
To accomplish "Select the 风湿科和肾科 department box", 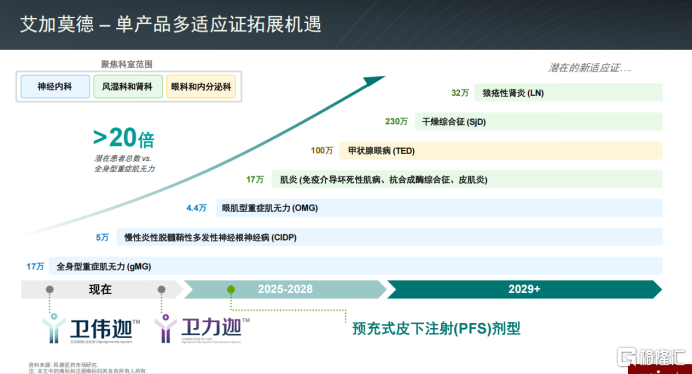I will [128, 87].
